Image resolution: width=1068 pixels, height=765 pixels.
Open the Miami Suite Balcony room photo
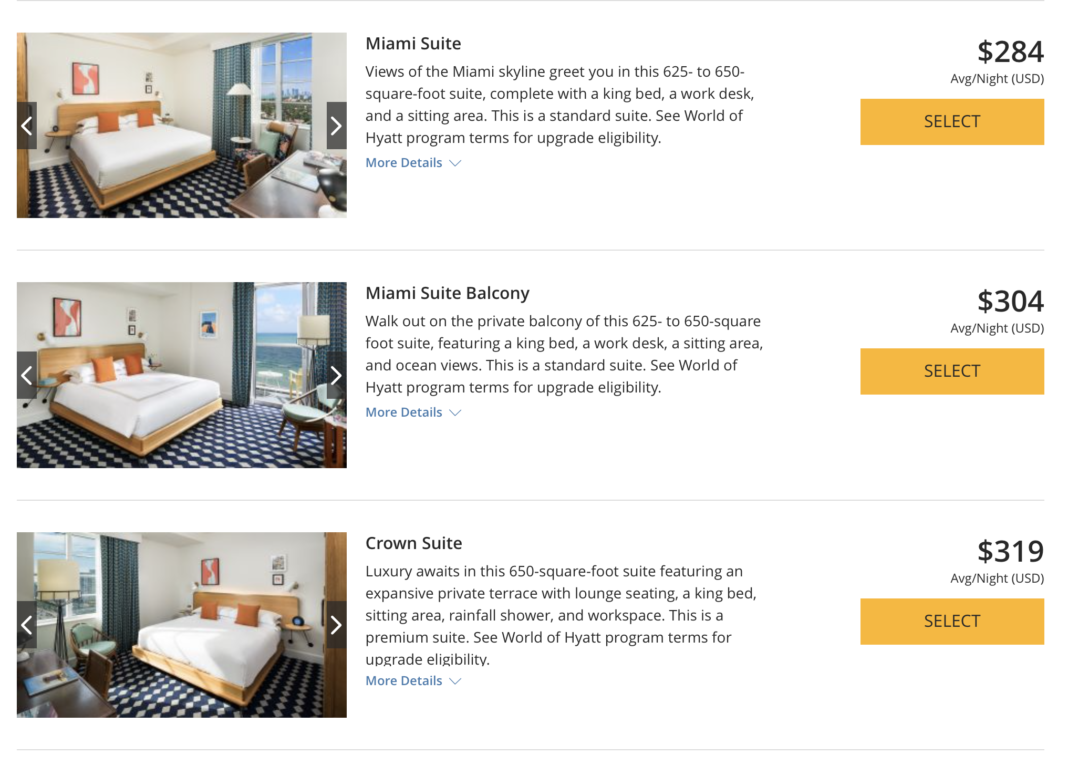click(x=181, y=375)
